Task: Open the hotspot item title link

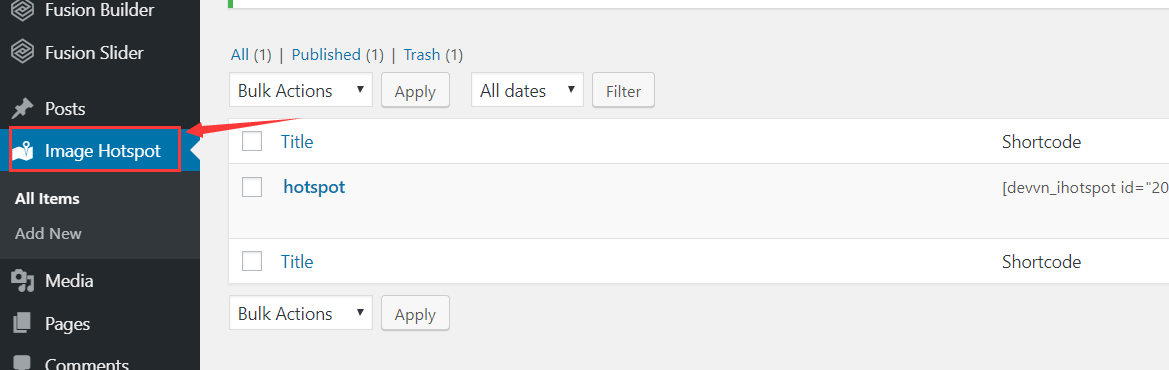Action: (314, 186)
